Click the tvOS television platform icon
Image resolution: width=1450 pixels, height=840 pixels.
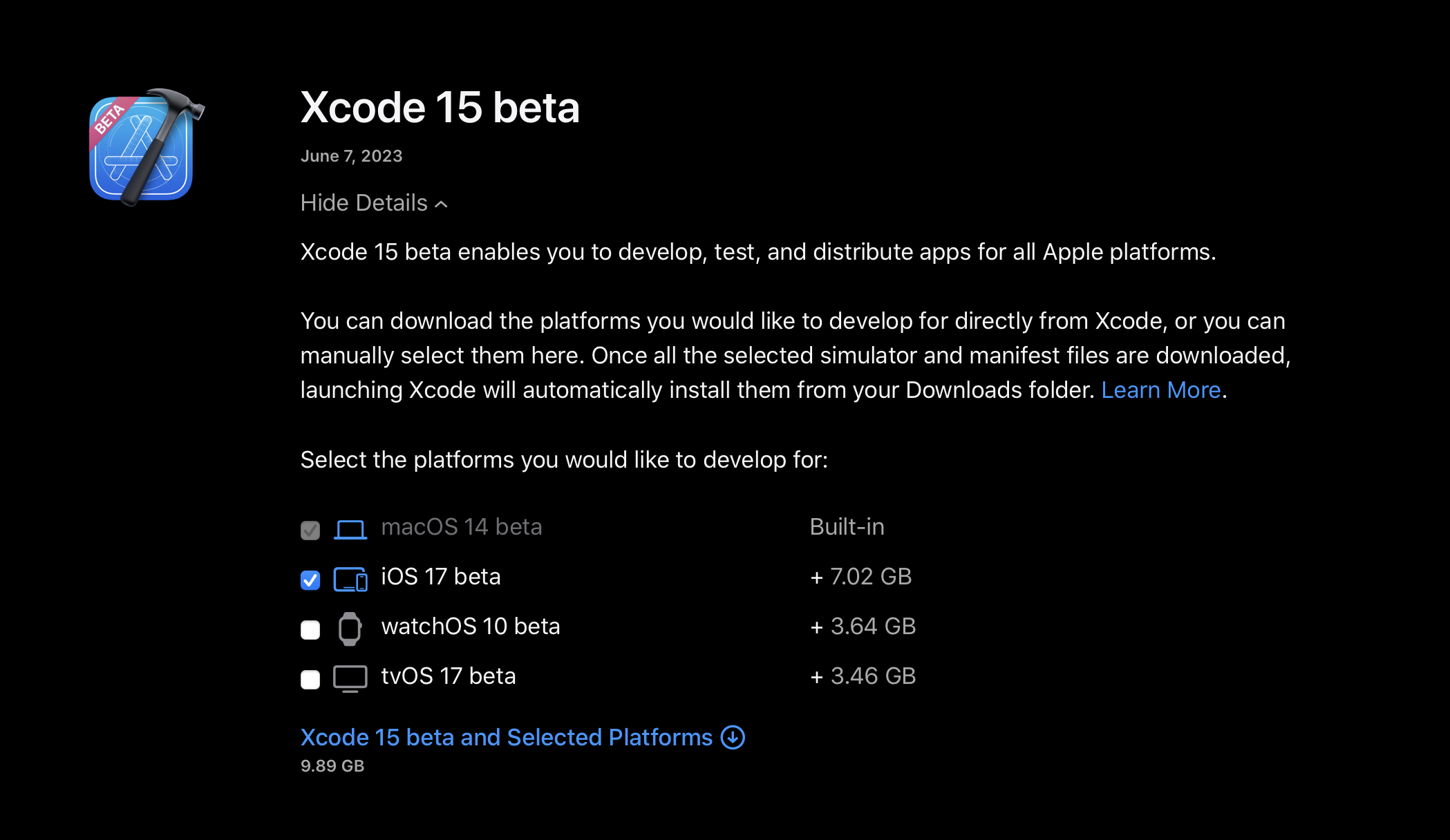click(x=350, y=678)
